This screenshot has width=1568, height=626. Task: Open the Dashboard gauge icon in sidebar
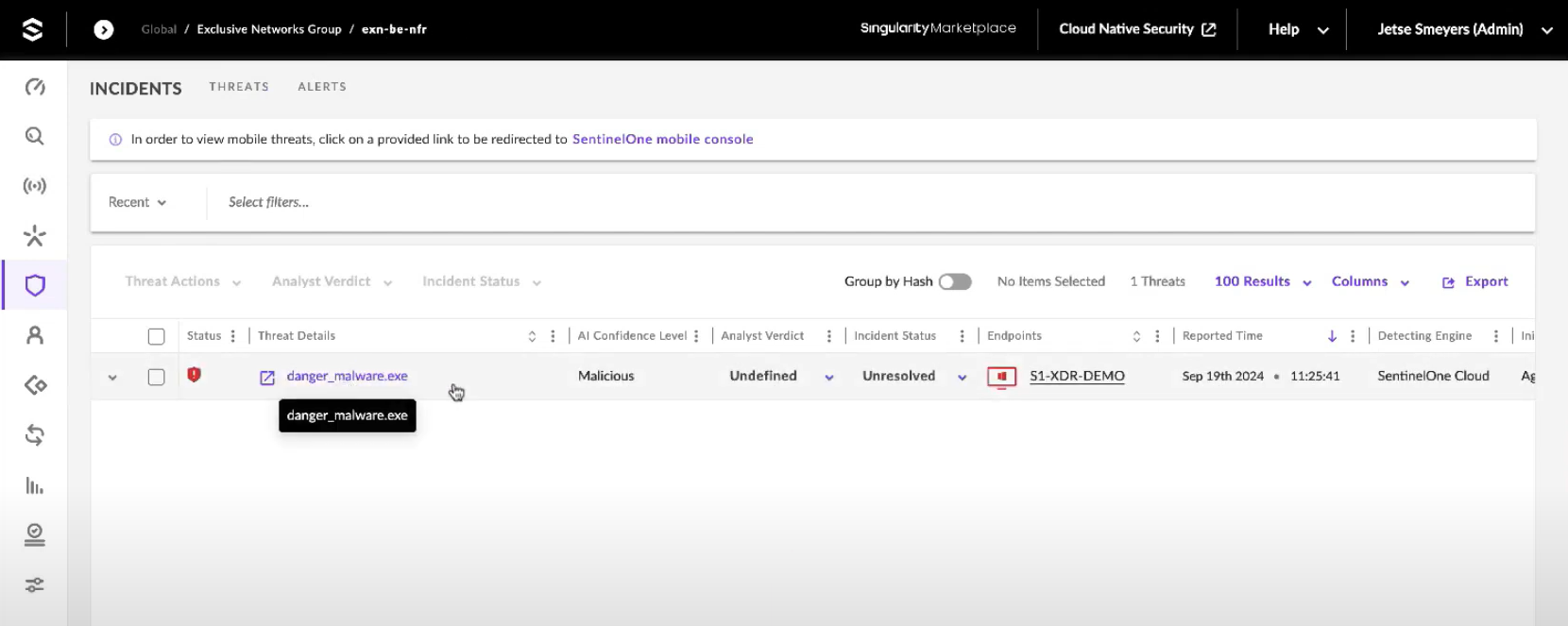(x=35, y=87)
